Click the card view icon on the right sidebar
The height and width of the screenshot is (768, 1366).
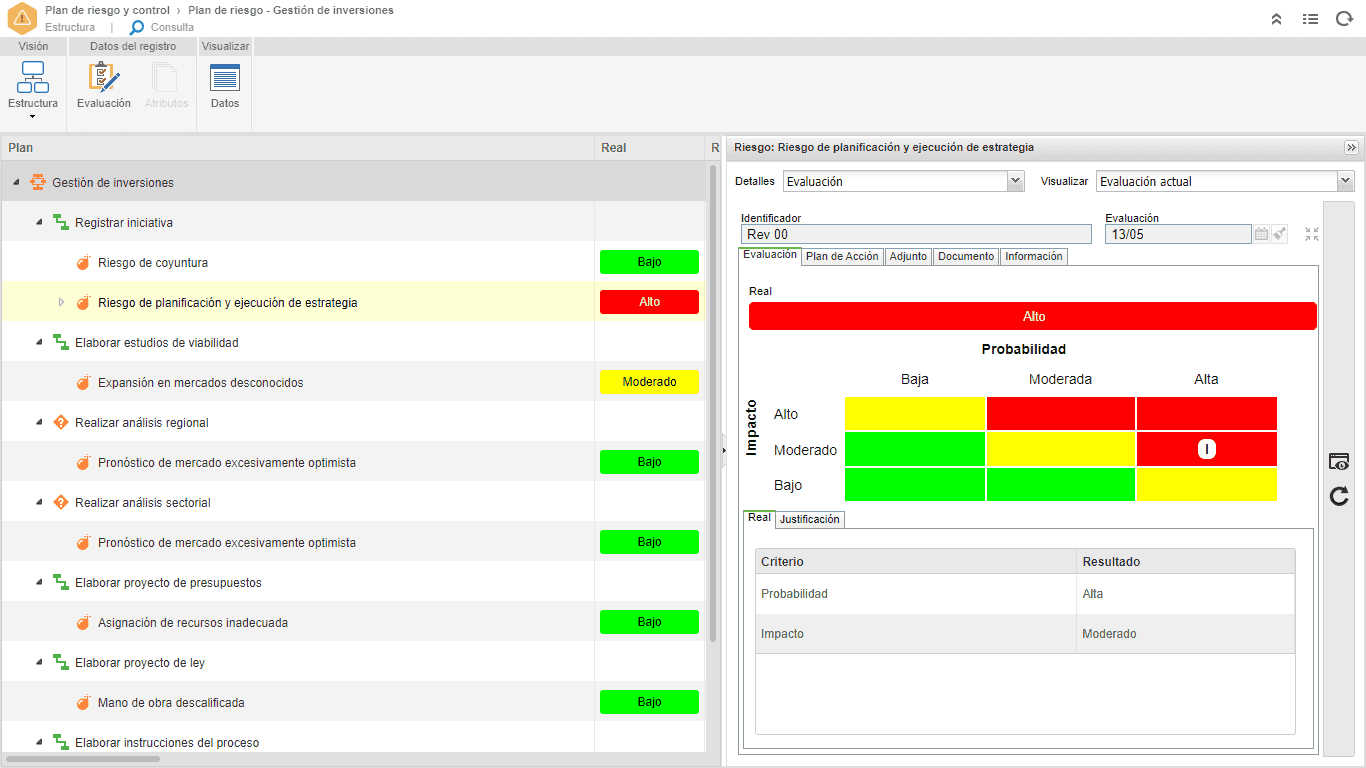tap(1339, 461)
